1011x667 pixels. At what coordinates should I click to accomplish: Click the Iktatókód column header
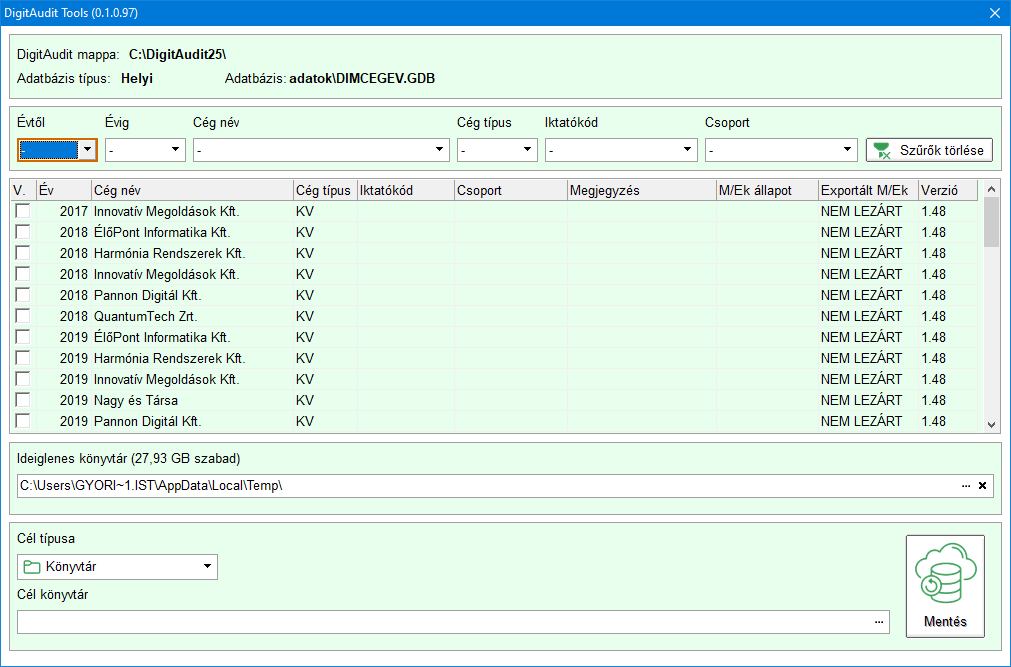point(406,190)
